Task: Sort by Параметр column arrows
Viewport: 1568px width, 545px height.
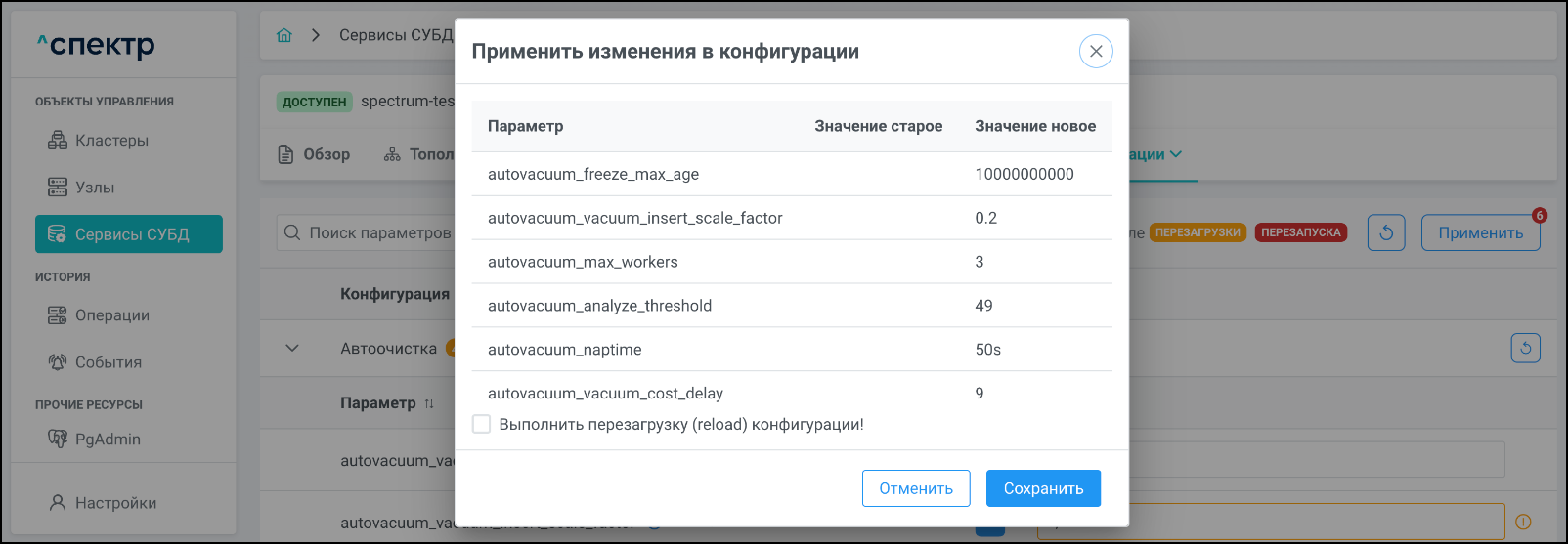Action: pos(428,403)
